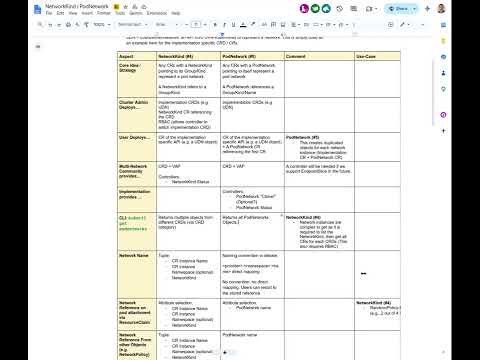
Task: Open the paragraph style dropdown
Action: 133,24
